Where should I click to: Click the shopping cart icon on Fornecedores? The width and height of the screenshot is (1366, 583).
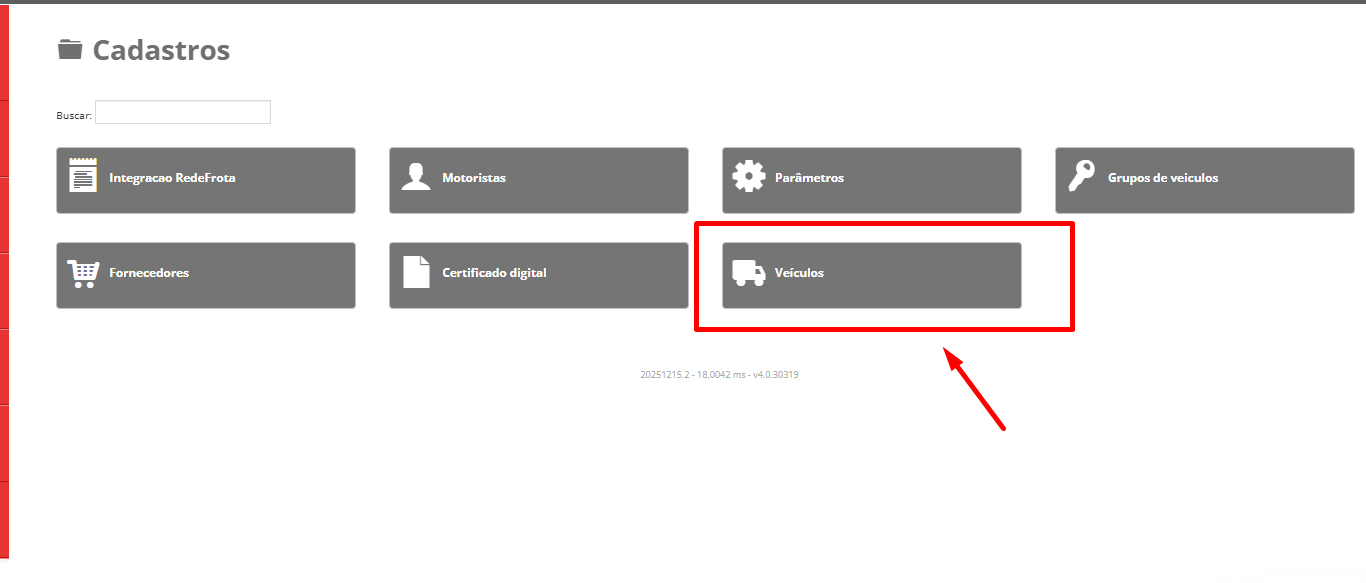(x=83, y=273)
